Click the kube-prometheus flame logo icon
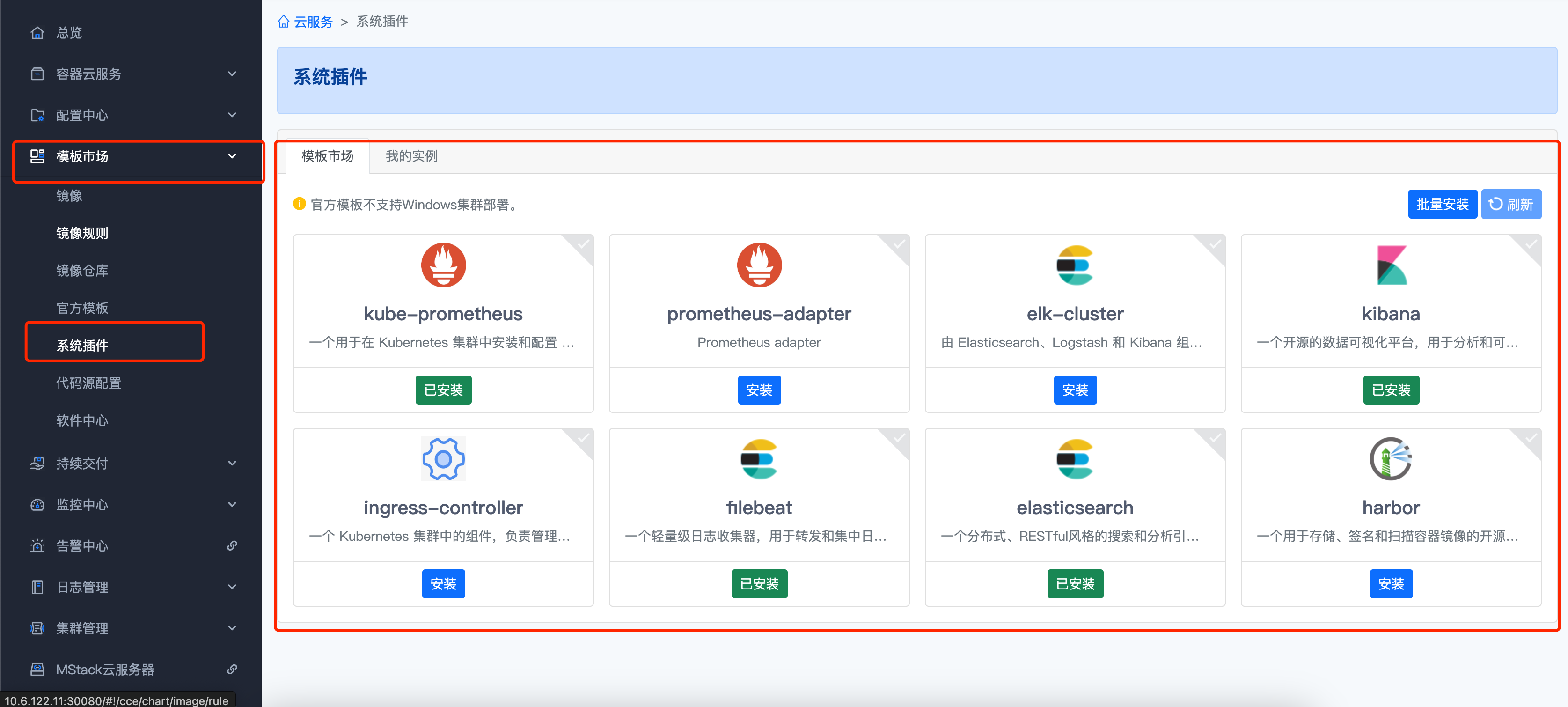The width and height of the screenshot is (1568, 707). (443, 265)
